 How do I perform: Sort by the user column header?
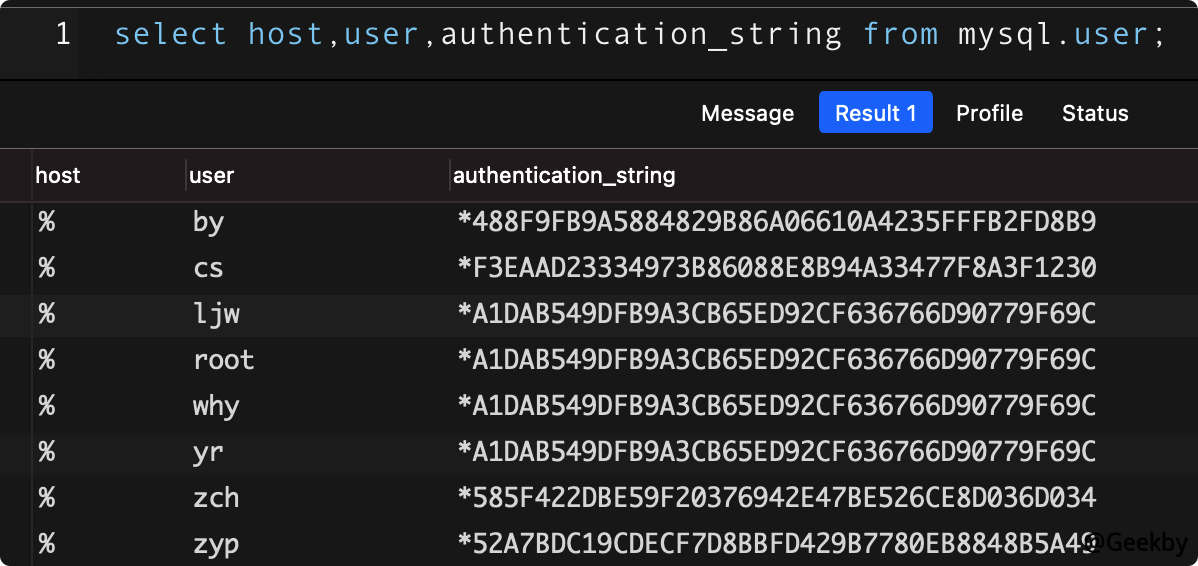point(212,176)
